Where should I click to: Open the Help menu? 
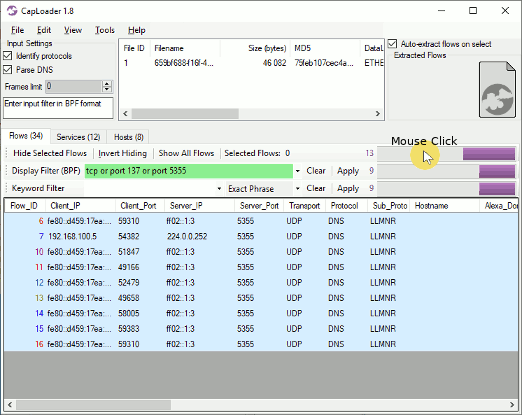pyautogui.click(x=137, y=30)
